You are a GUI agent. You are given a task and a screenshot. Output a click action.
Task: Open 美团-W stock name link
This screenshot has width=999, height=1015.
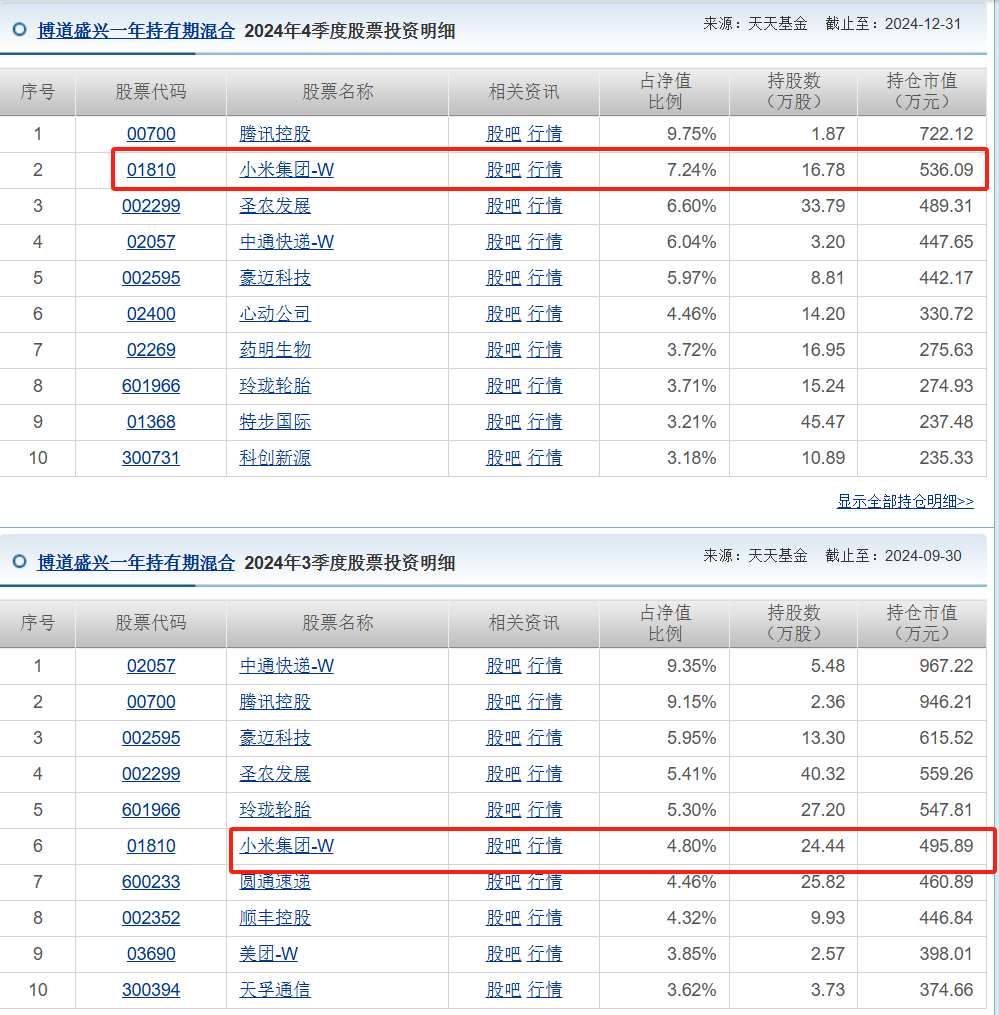[269, 954]
